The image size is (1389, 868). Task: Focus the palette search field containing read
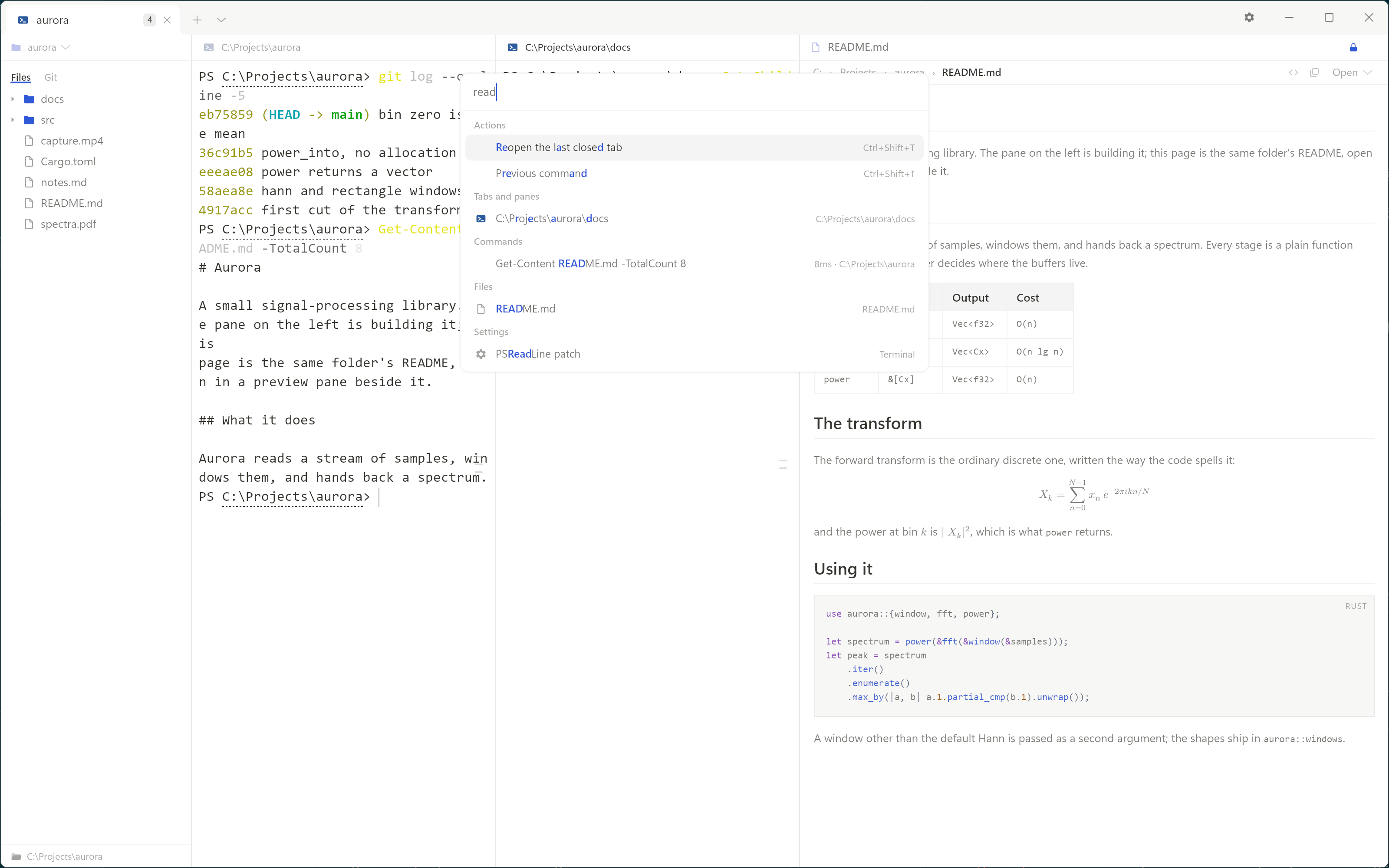[694, 92]
